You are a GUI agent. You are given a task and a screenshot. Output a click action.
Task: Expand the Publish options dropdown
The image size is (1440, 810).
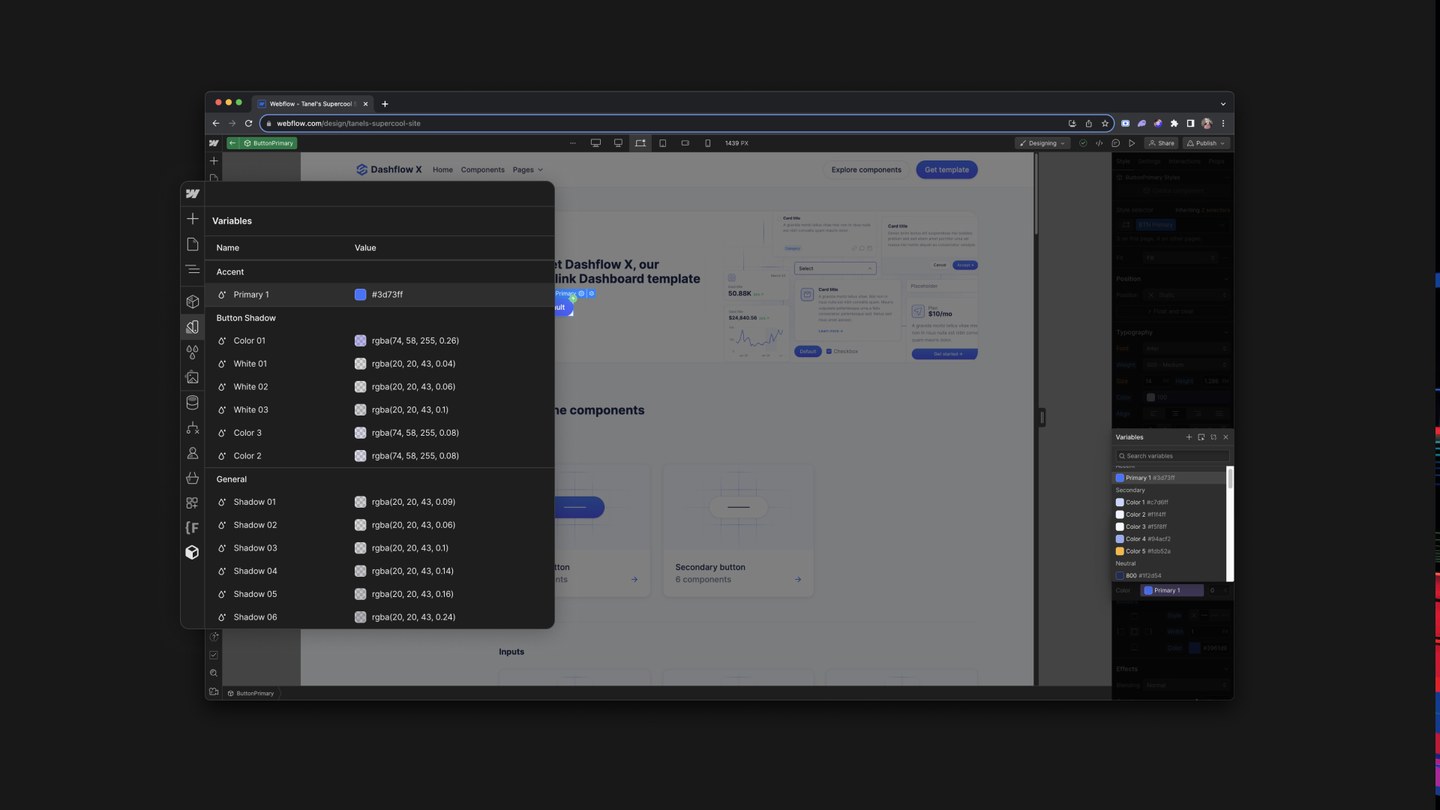[x=1222, y=143]
